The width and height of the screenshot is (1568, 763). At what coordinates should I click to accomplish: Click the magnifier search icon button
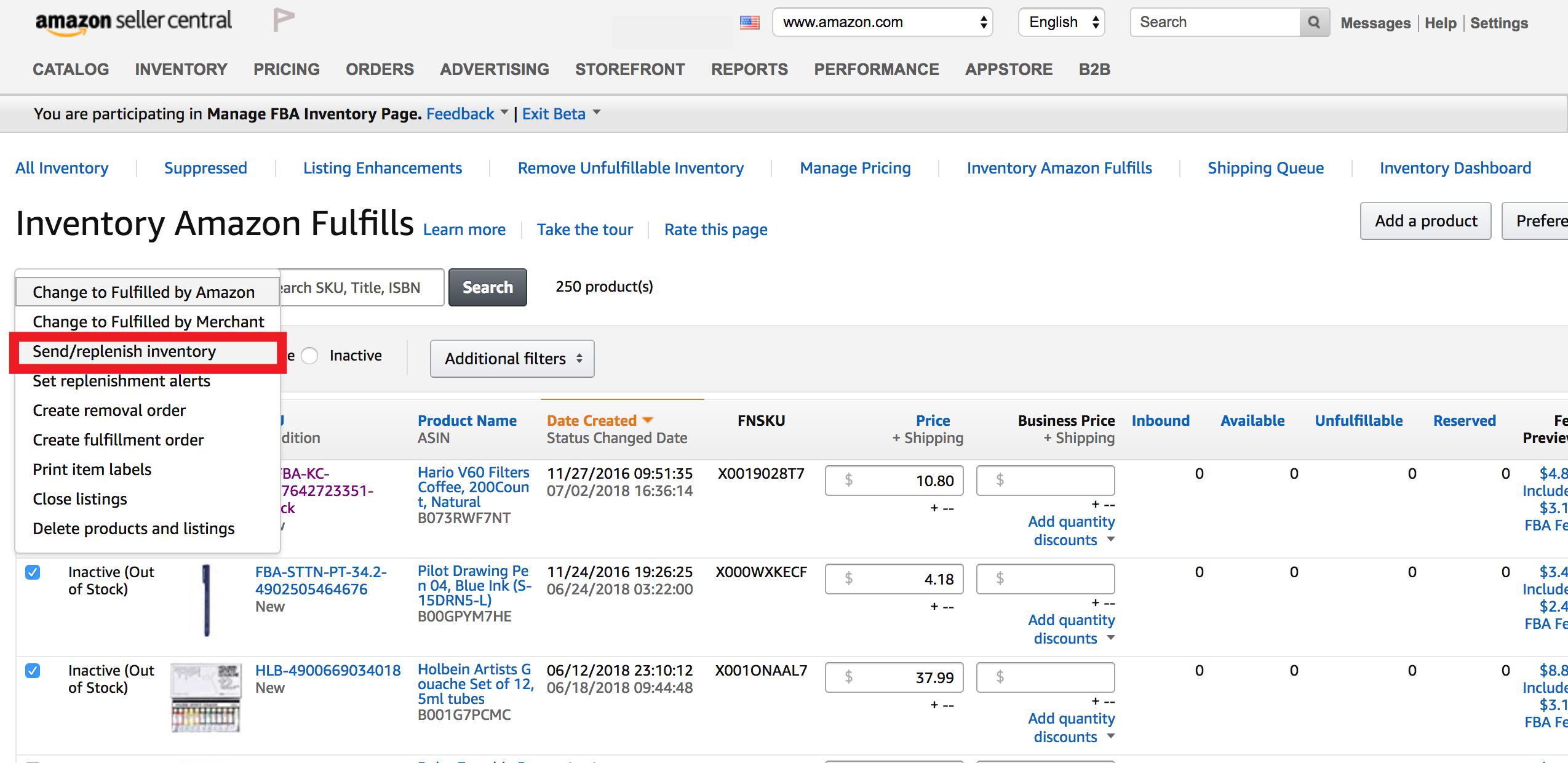(x=1314, y=22)
